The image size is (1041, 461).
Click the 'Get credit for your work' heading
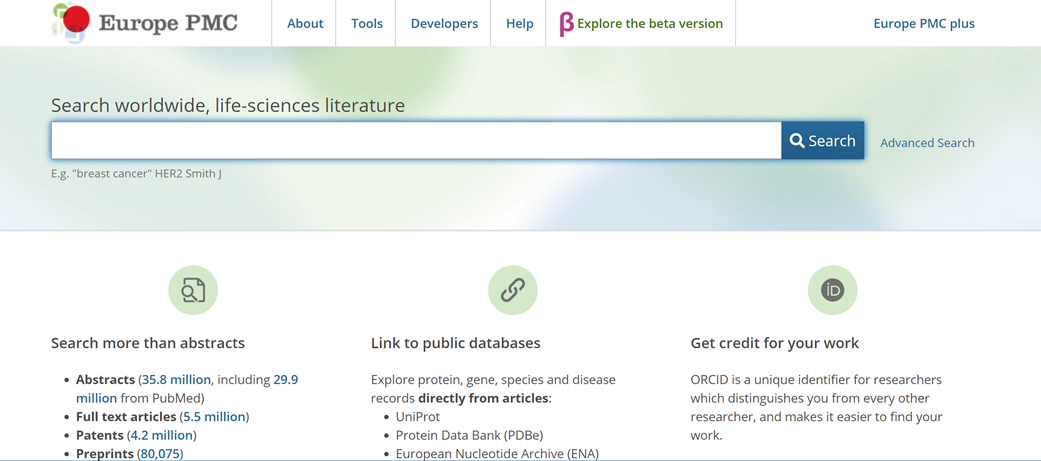pos(775,343)
